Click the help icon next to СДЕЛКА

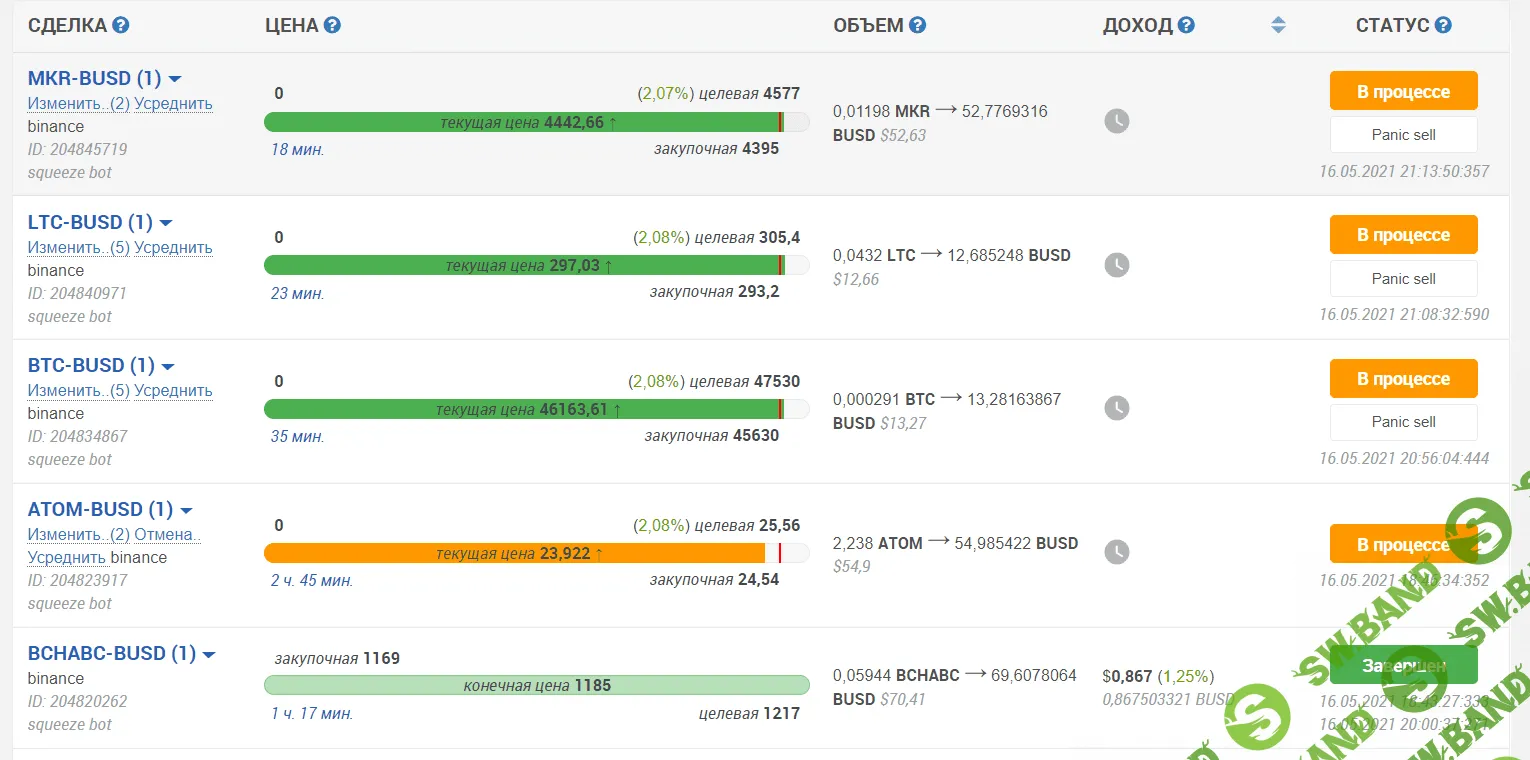[121, 26]
